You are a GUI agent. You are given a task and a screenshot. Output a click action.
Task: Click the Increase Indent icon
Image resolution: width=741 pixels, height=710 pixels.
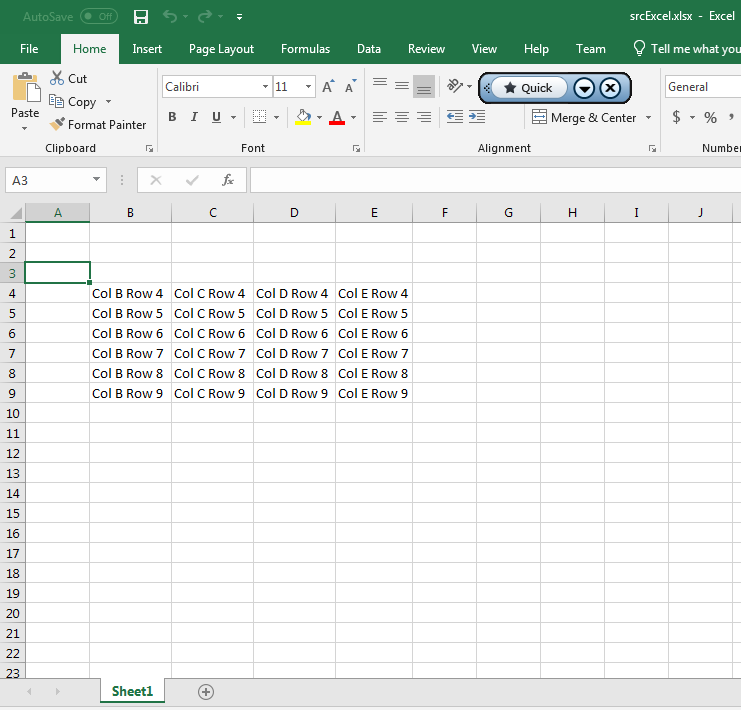click(x=477, y=117)
